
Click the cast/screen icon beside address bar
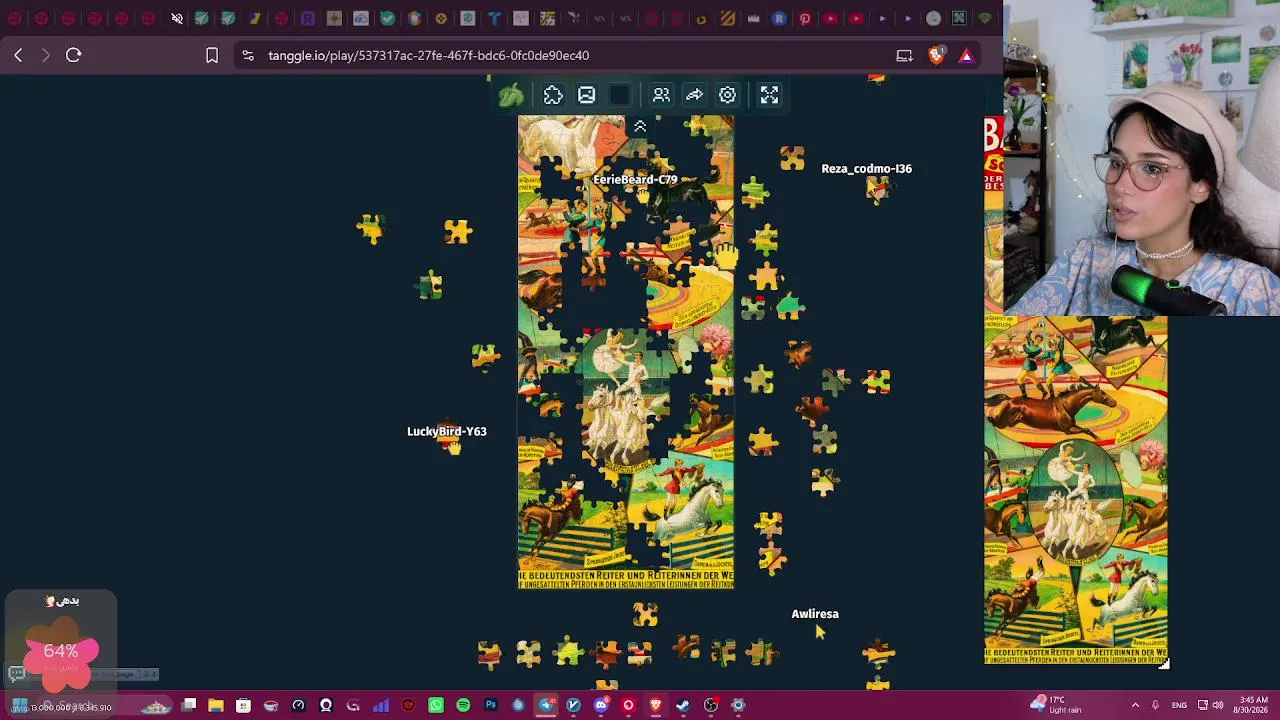tap(904, 55)
